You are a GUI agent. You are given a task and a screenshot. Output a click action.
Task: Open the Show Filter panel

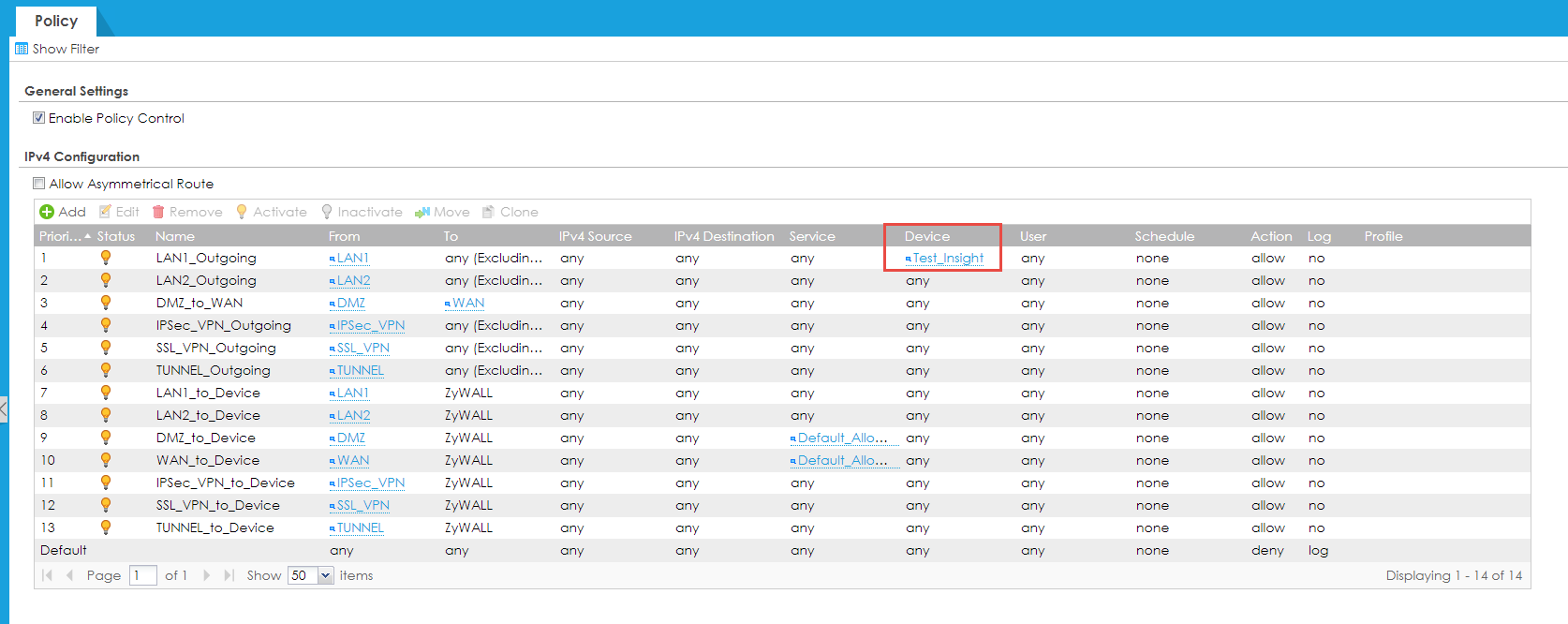[57, 49]
